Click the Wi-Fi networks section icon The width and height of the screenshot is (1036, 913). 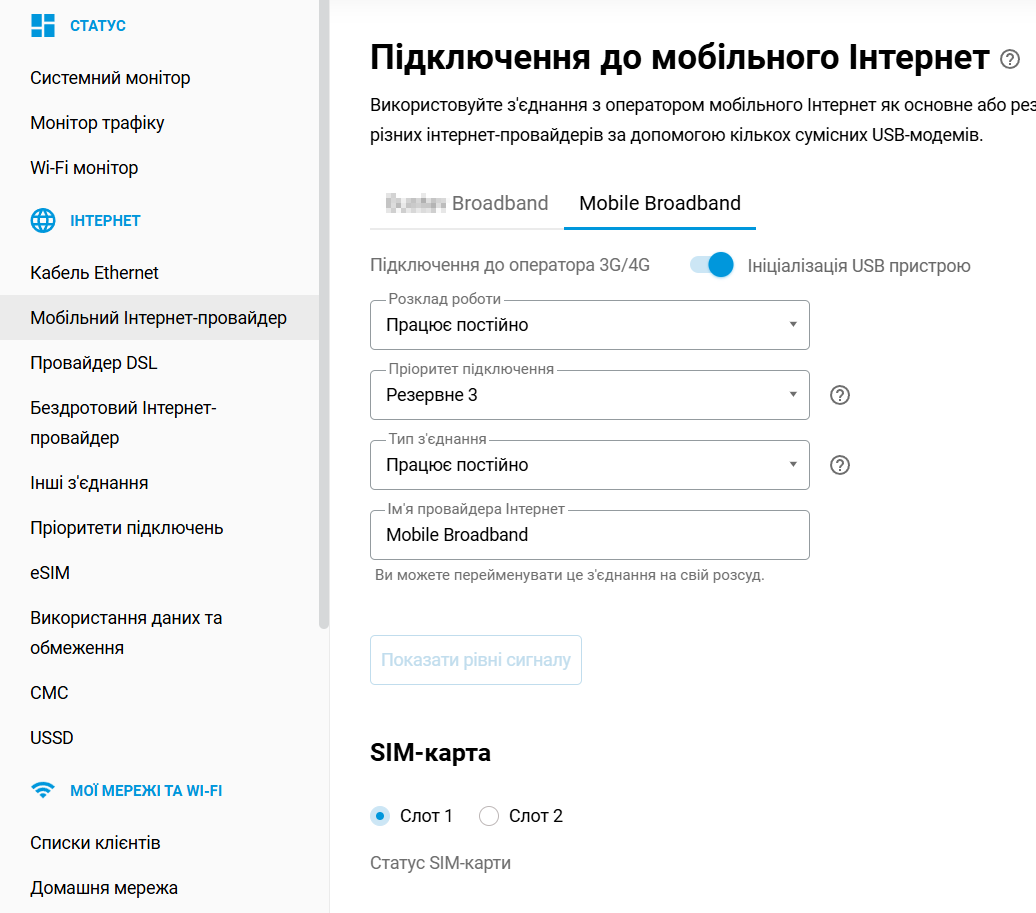(43, 790)
